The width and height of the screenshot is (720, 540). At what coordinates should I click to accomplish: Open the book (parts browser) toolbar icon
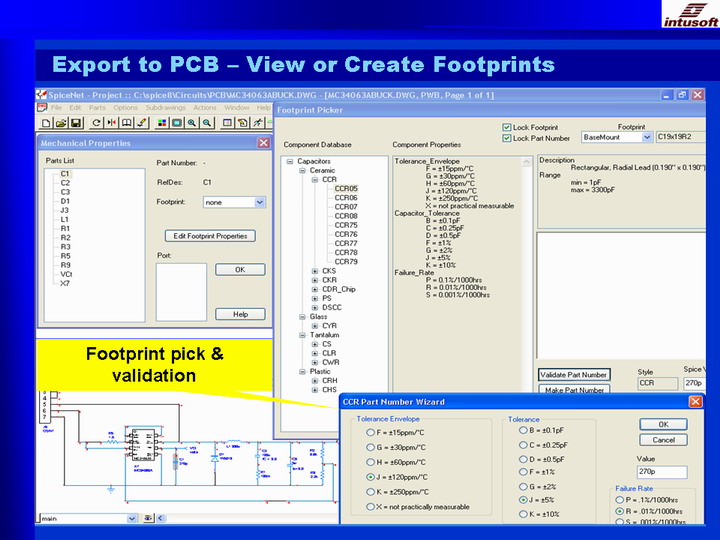pos(127,123)
